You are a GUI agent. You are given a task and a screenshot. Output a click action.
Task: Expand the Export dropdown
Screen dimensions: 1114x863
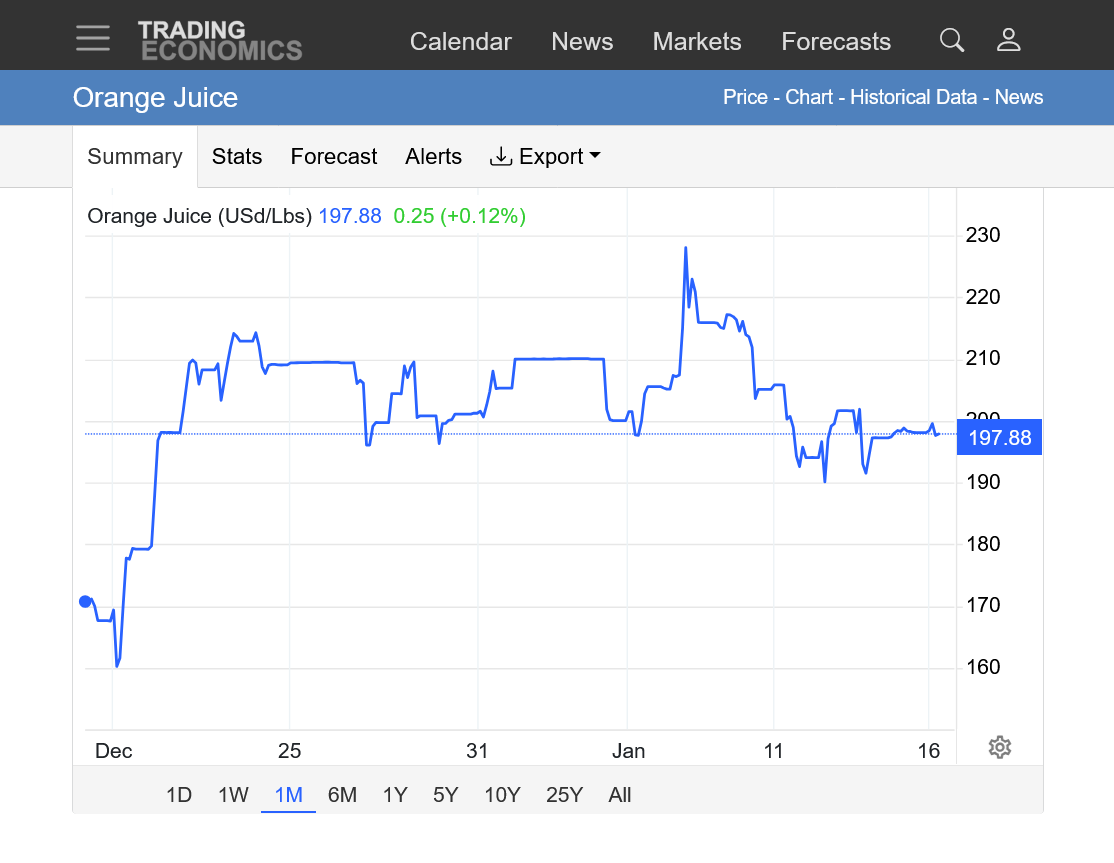545,157
